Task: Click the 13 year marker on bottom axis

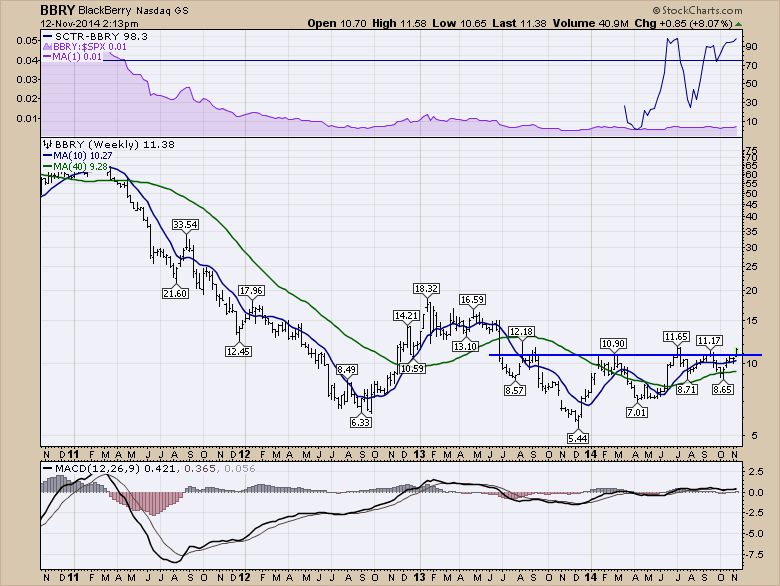Action: (x=419, y=577)
